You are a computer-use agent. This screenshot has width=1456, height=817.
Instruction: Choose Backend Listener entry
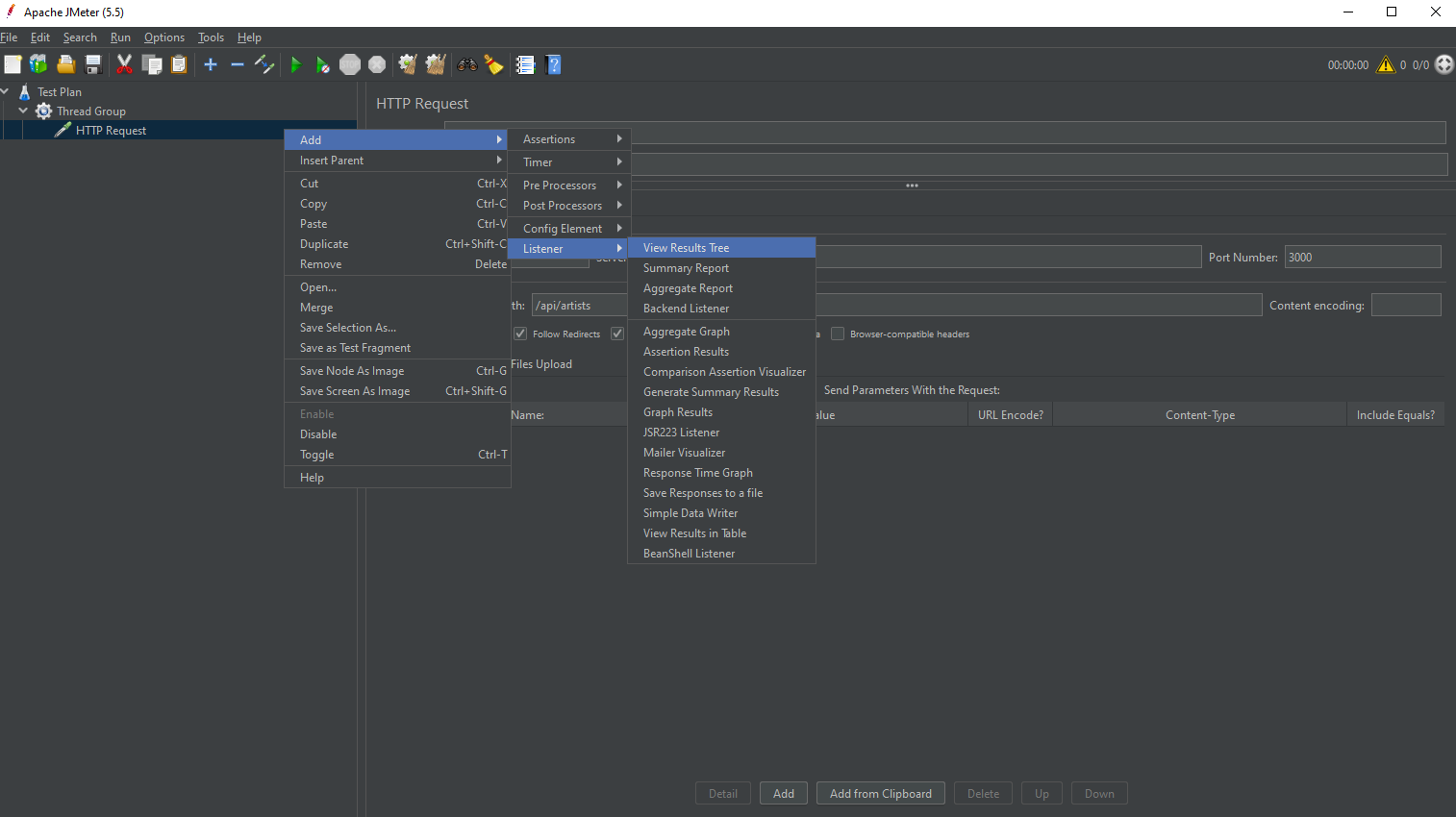coord(721,309)
